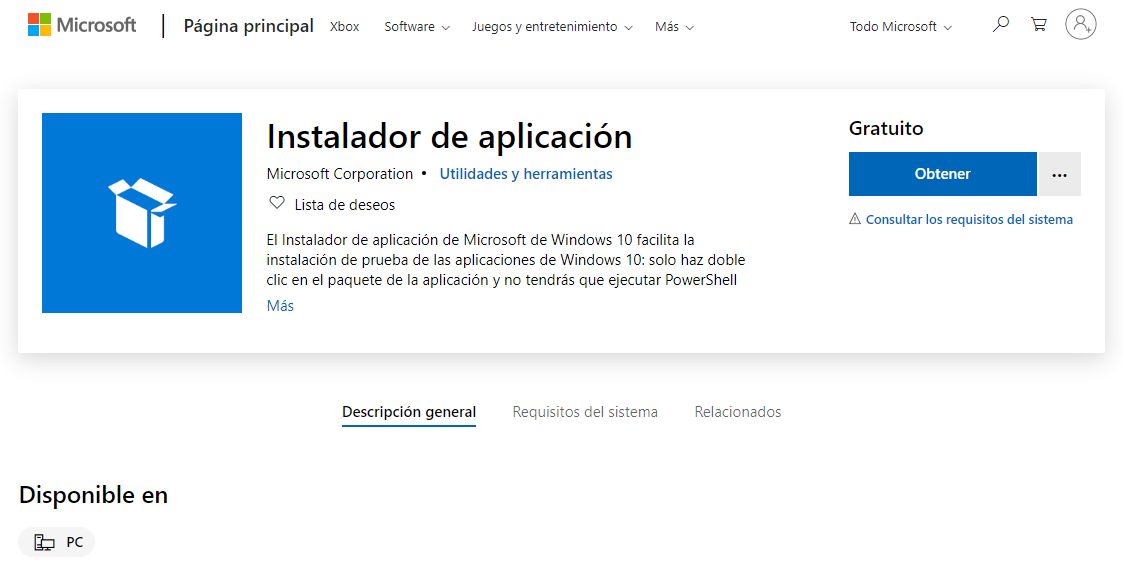Click the Instalador de aplicación box icon

pyautogui.click(x=142, y=213)
